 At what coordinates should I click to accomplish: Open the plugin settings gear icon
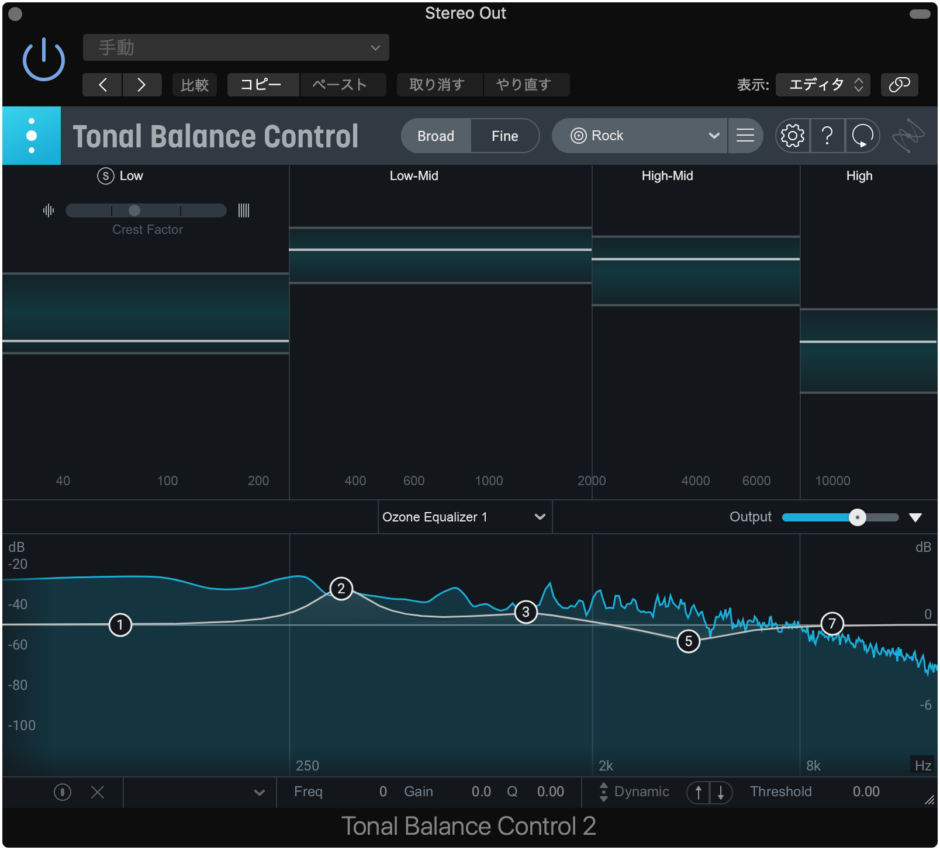[792, 135]
